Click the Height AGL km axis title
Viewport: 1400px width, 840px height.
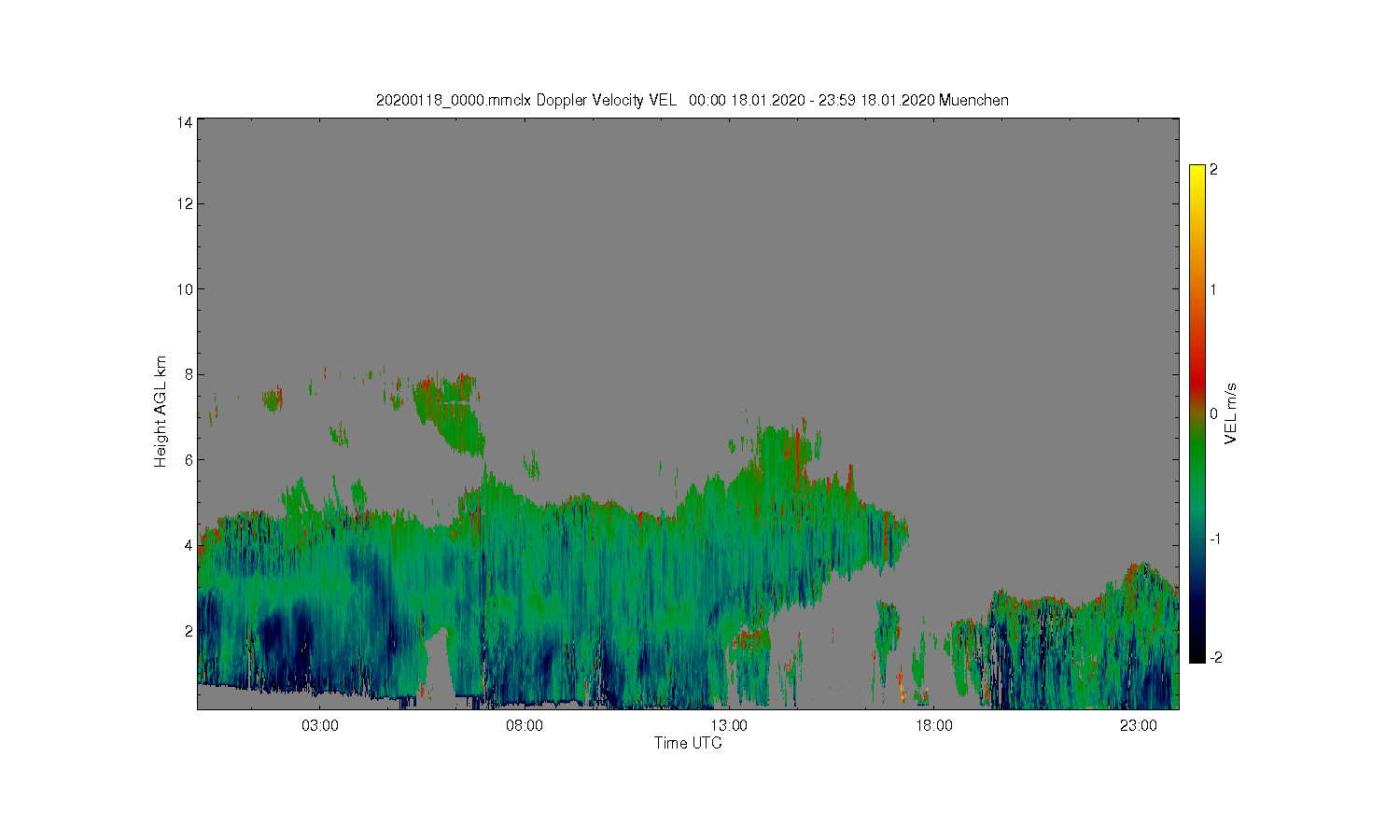[161, 412]
